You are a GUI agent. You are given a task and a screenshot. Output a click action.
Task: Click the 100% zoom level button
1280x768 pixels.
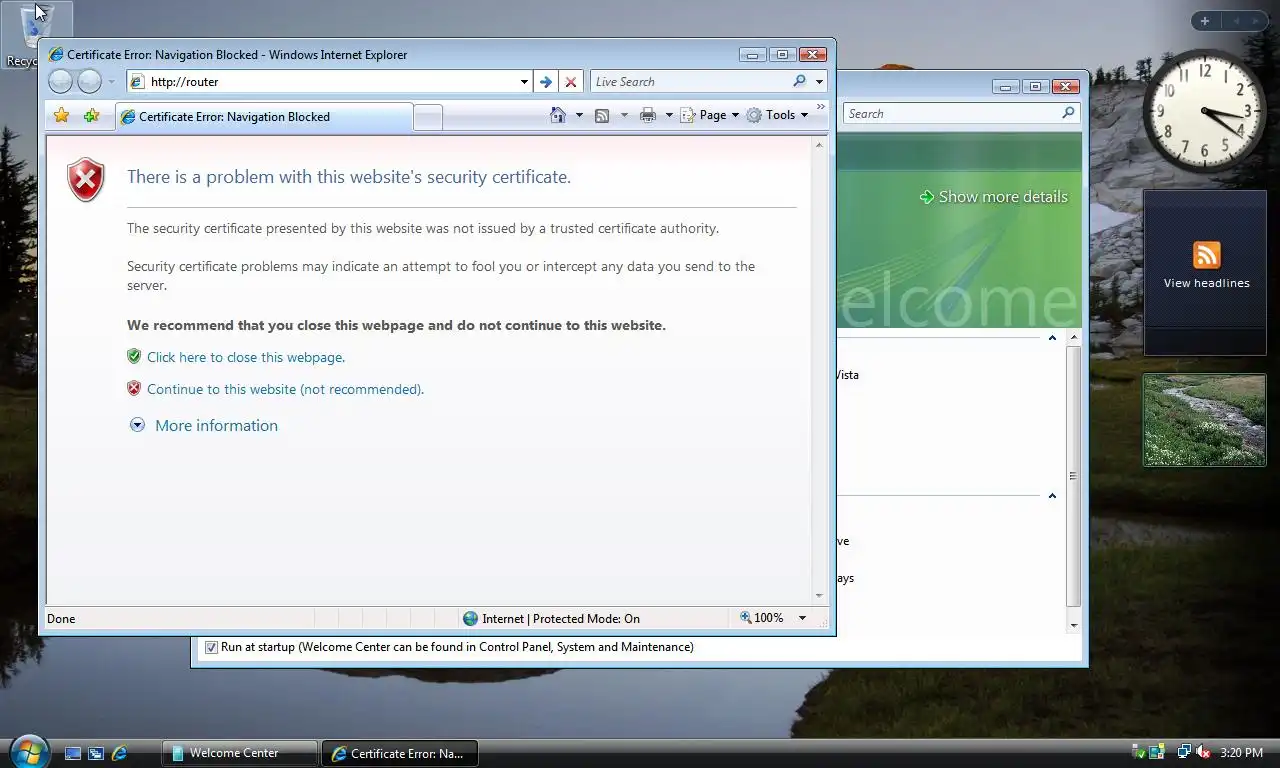[762, 618]
